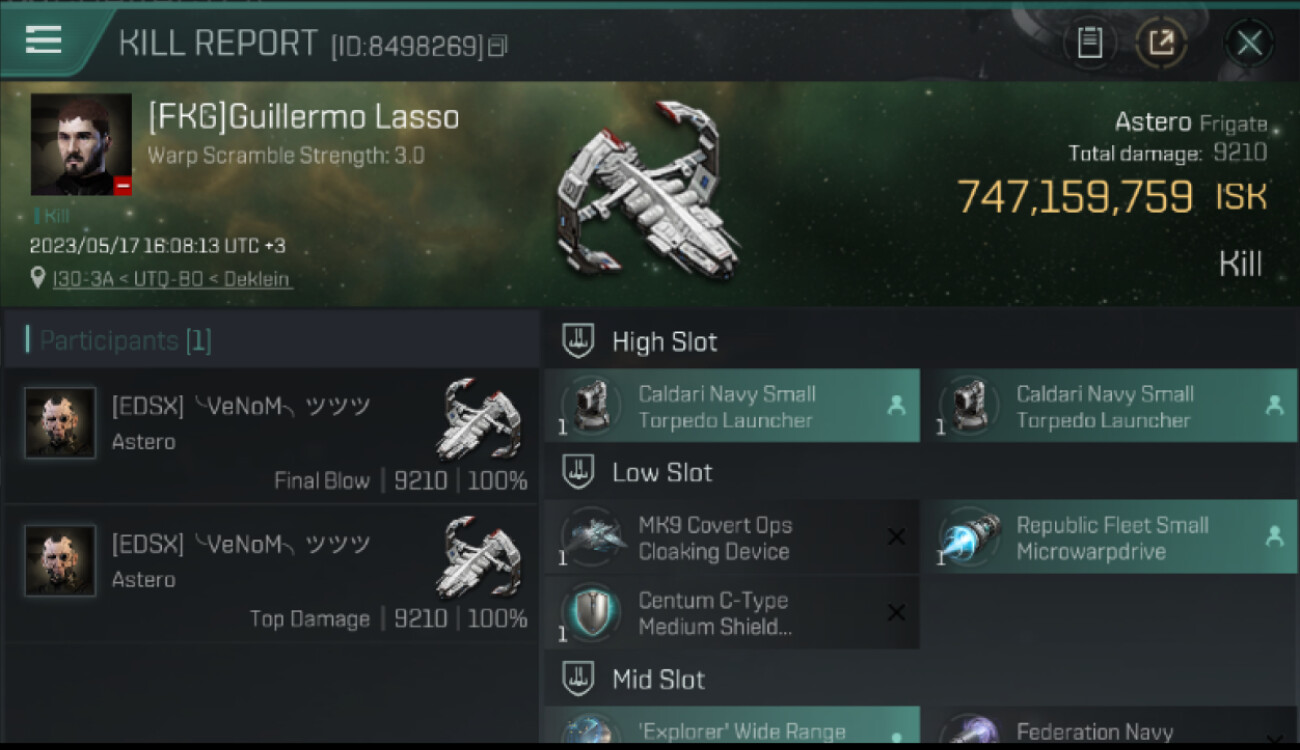
Task: Click Republic Fleet Small Microwarpdrive icon
Action: pyautogui.click(x=970, y=538)
